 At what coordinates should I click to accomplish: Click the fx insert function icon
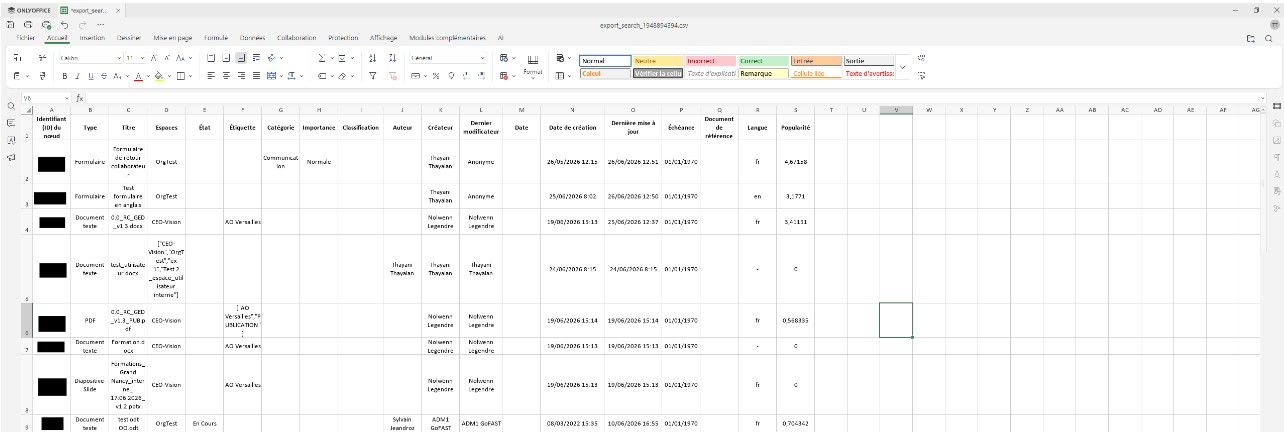point(79,98)
